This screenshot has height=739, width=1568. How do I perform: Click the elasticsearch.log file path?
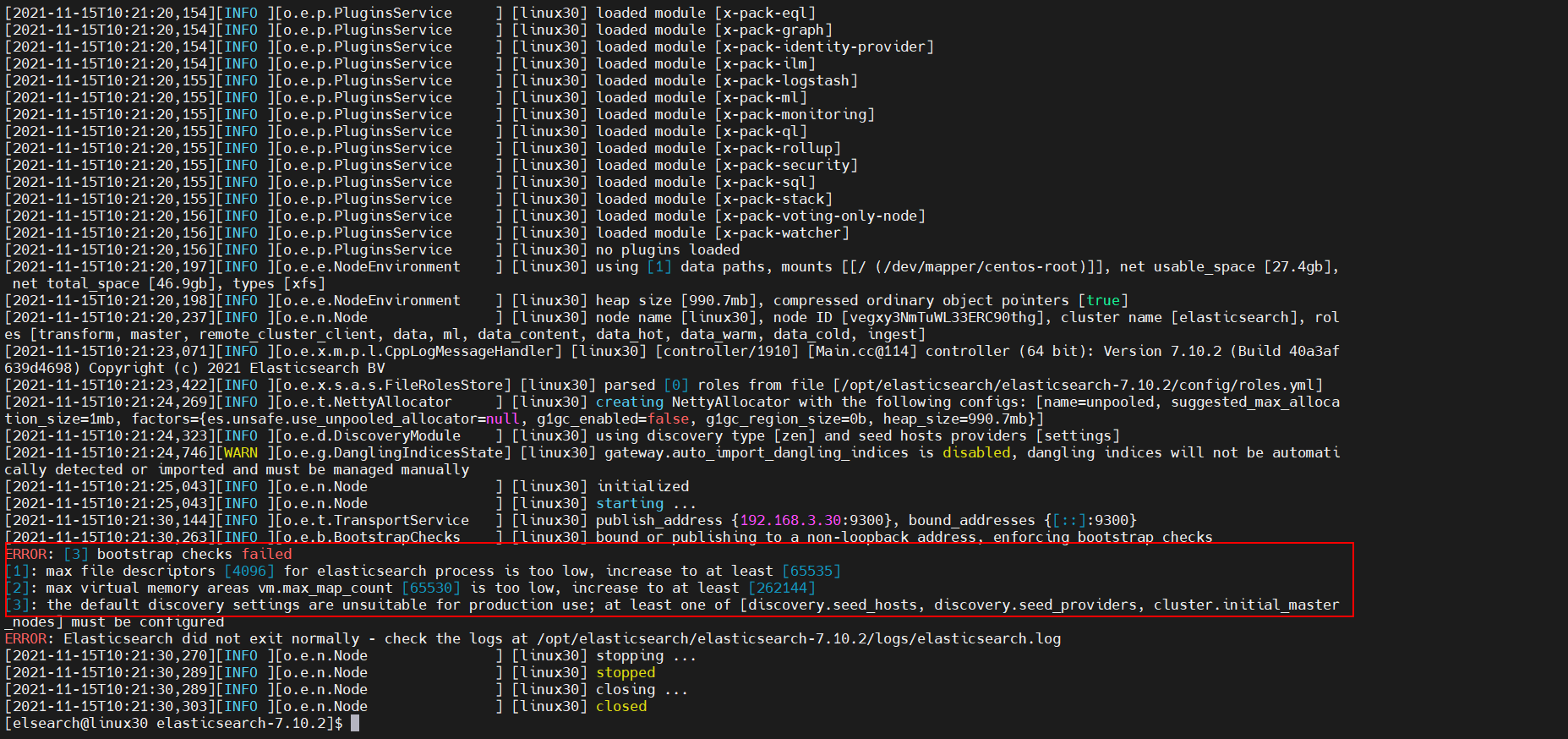coord(799,638)
